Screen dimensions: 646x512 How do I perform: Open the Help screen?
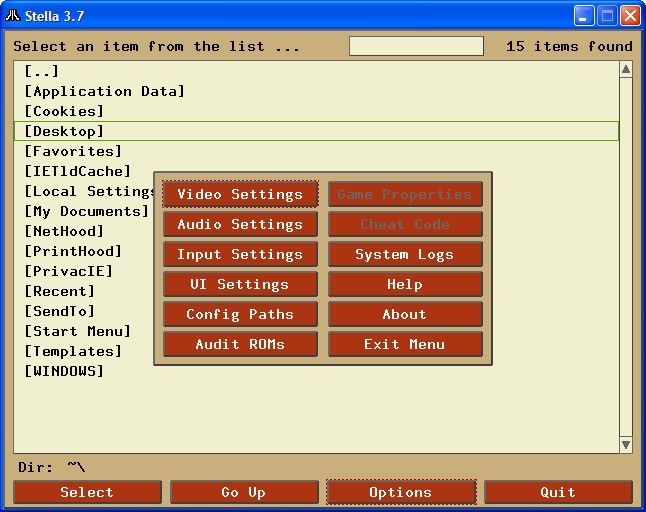[x=405, y=284]
